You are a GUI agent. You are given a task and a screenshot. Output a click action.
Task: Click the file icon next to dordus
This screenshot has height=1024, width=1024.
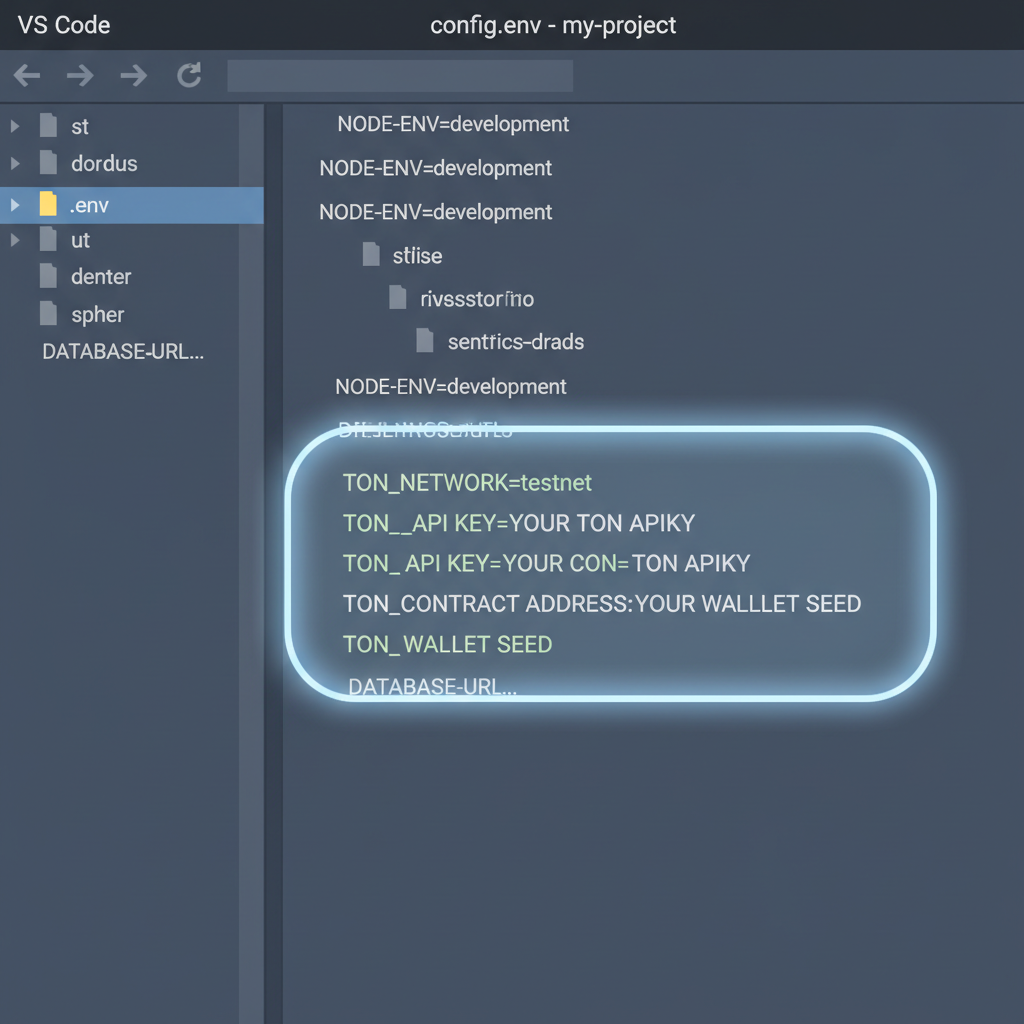[x=48, y=162]
